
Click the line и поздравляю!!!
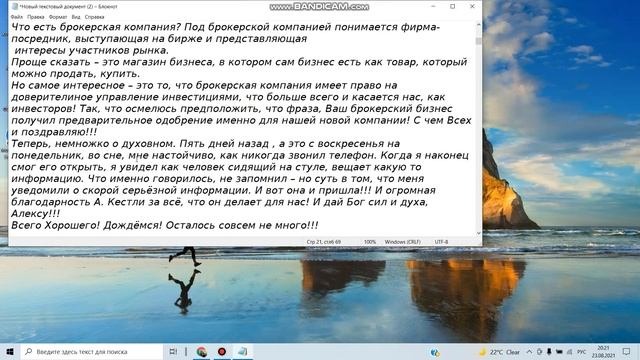(x=54, y=132)
